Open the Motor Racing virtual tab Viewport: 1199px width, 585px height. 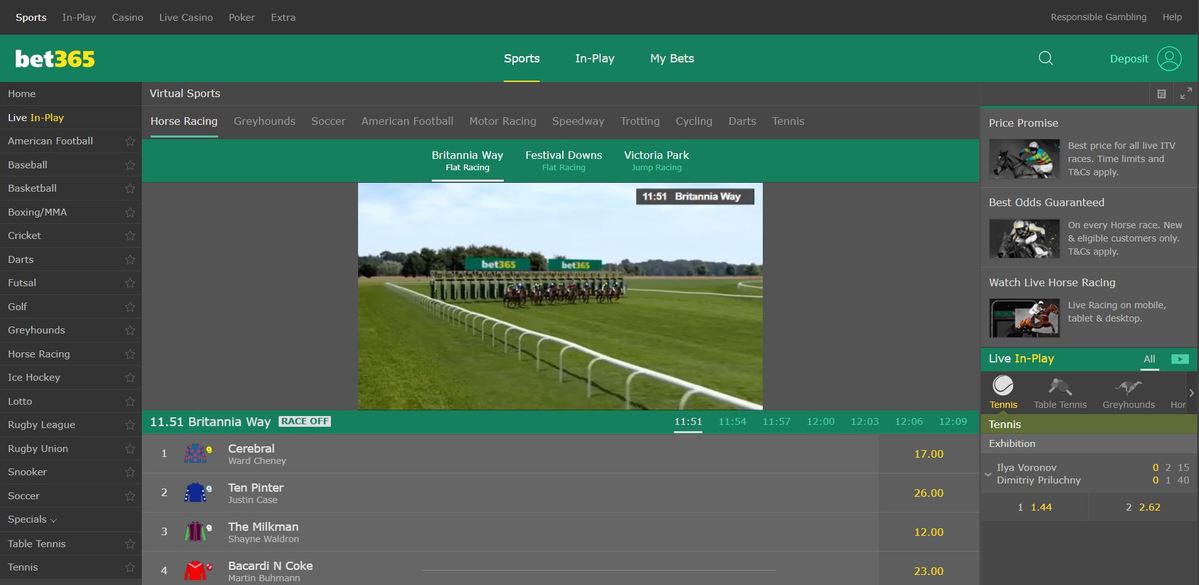(502, 121)
